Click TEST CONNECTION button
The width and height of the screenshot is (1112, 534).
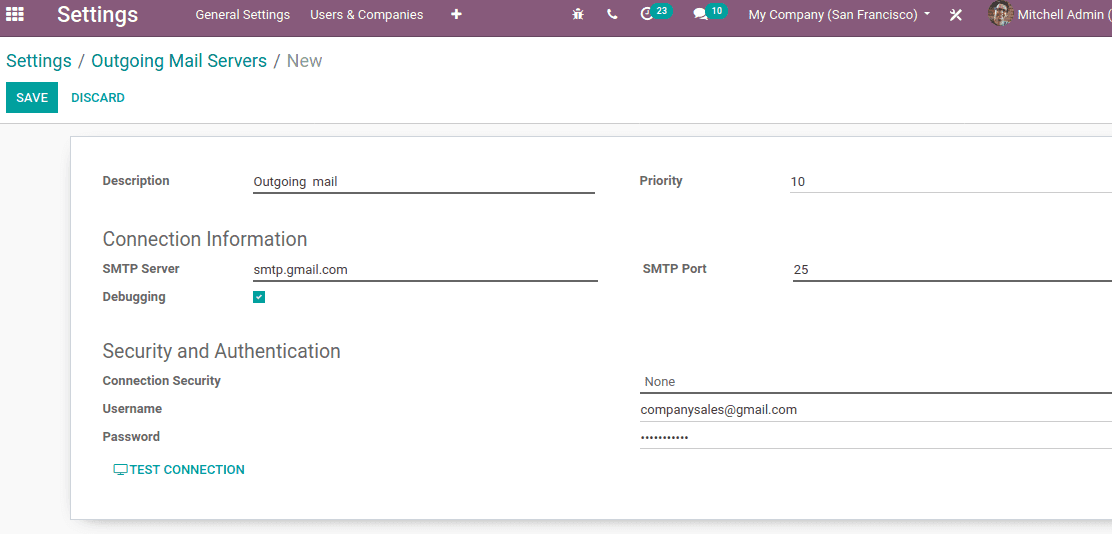pos(179,469)
